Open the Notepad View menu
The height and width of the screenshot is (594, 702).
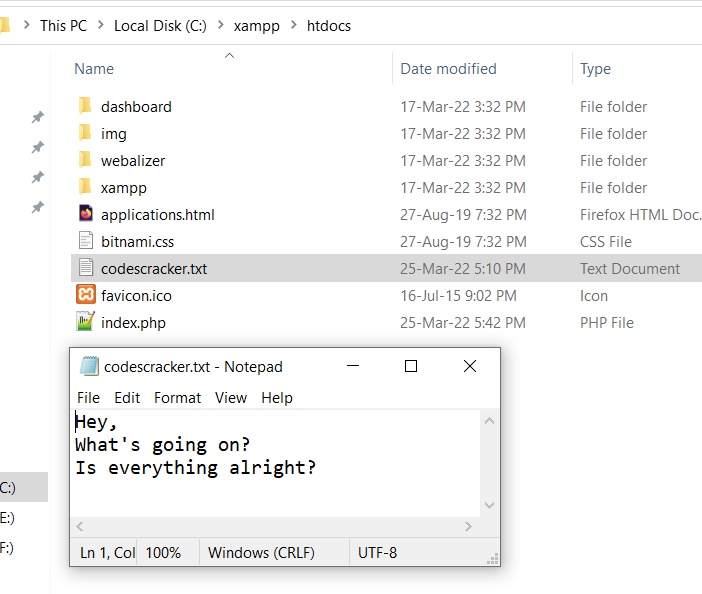click(231, 397)
